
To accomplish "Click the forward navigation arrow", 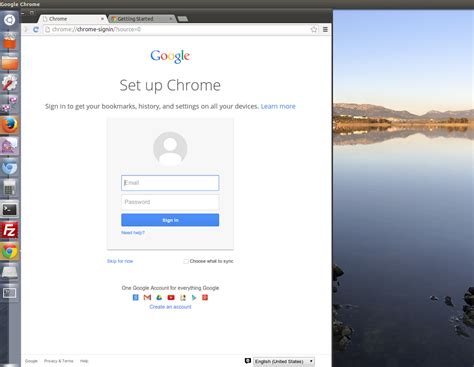I will [26, 29].
